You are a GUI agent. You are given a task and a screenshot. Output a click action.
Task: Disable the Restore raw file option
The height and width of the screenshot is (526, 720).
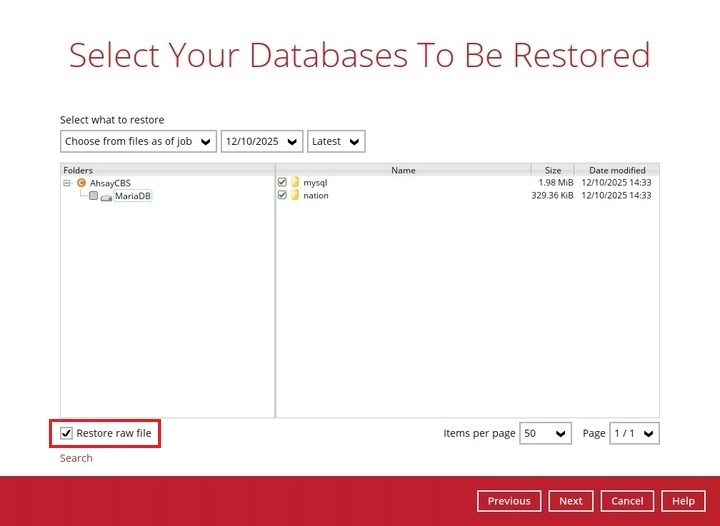tap(67, 433)
